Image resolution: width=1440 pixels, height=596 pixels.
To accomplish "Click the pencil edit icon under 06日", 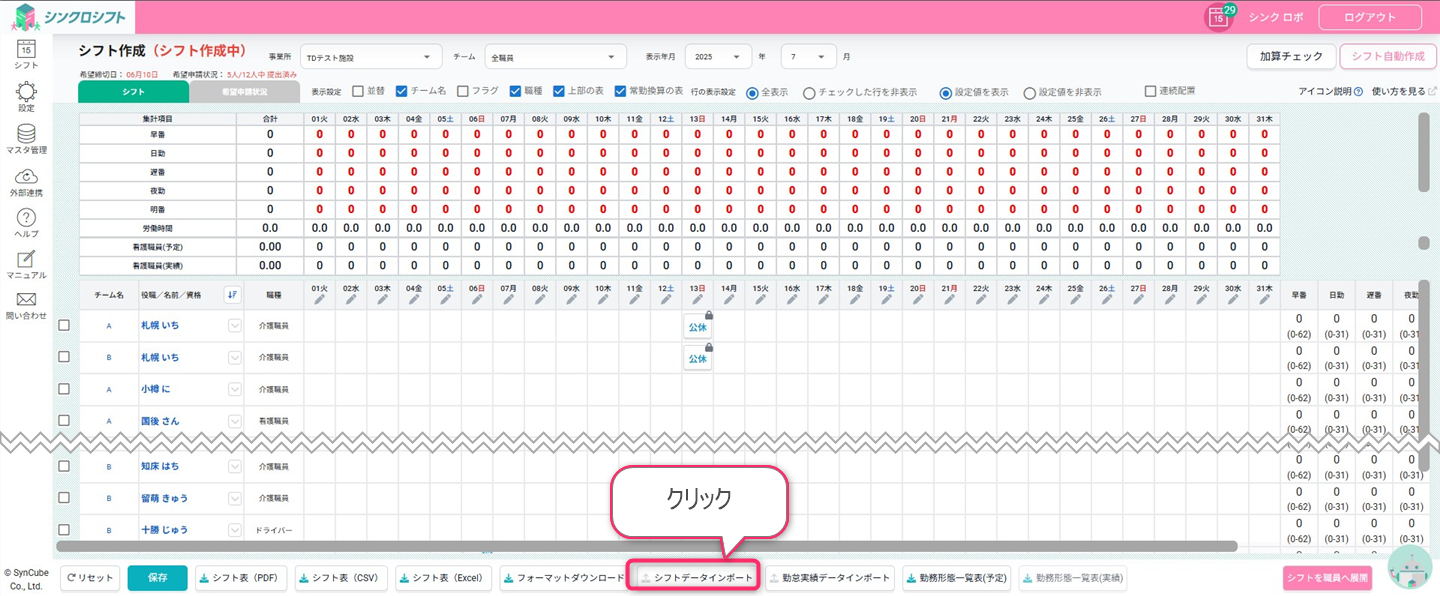I will 477,299.
